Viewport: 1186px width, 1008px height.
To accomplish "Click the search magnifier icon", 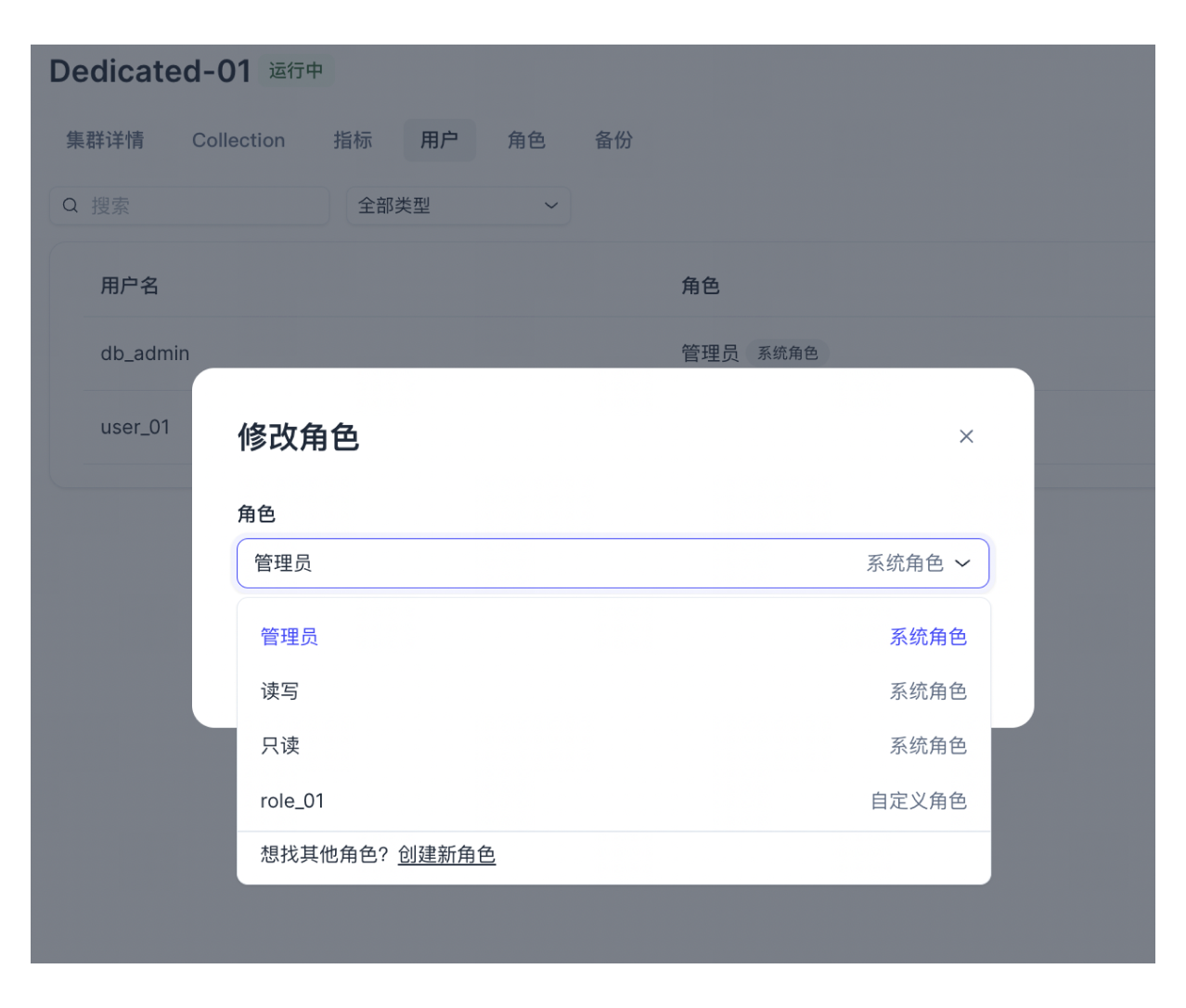I will coord(71,205).
